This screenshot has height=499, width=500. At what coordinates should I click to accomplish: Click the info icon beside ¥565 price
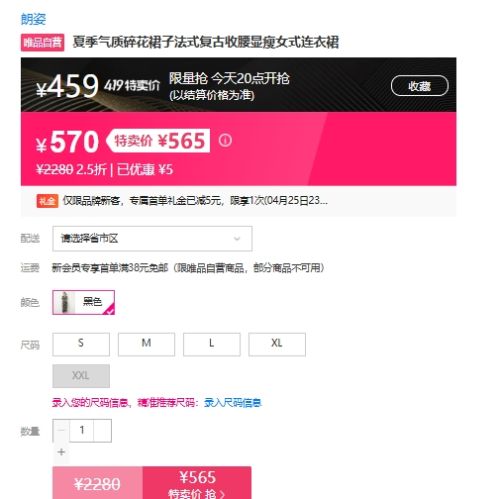225,140
